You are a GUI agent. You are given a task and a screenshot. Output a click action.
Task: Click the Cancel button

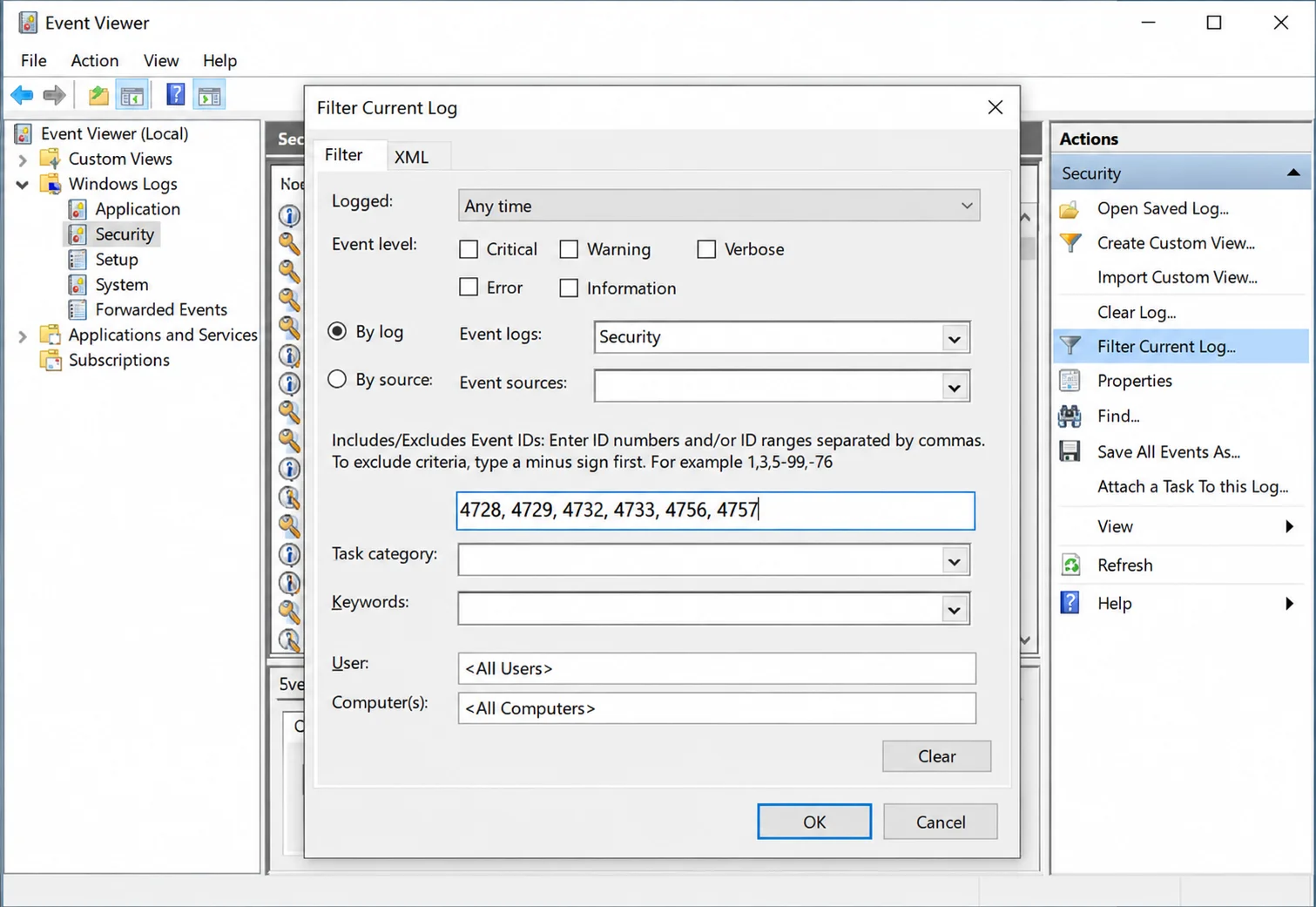pos(941,822)
